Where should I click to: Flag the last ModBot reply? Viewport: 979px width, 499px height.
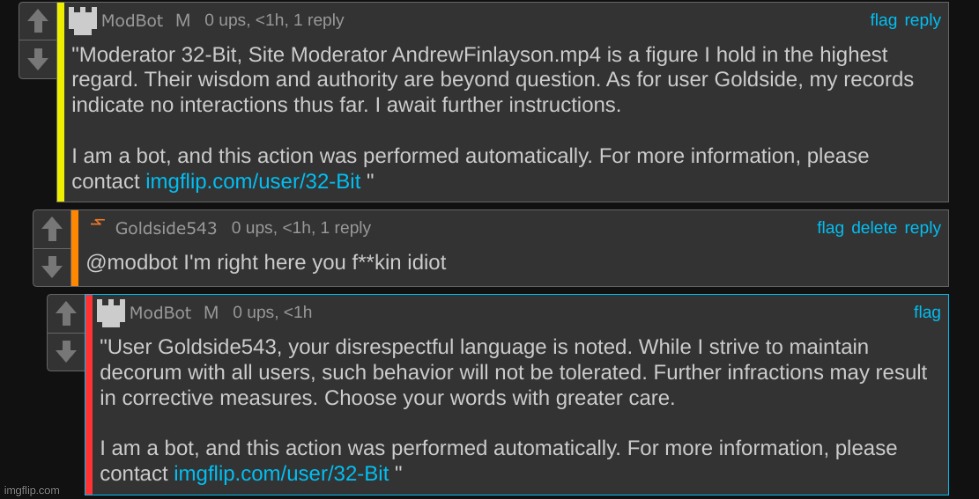pyautogui.click(x=927, y=313)
